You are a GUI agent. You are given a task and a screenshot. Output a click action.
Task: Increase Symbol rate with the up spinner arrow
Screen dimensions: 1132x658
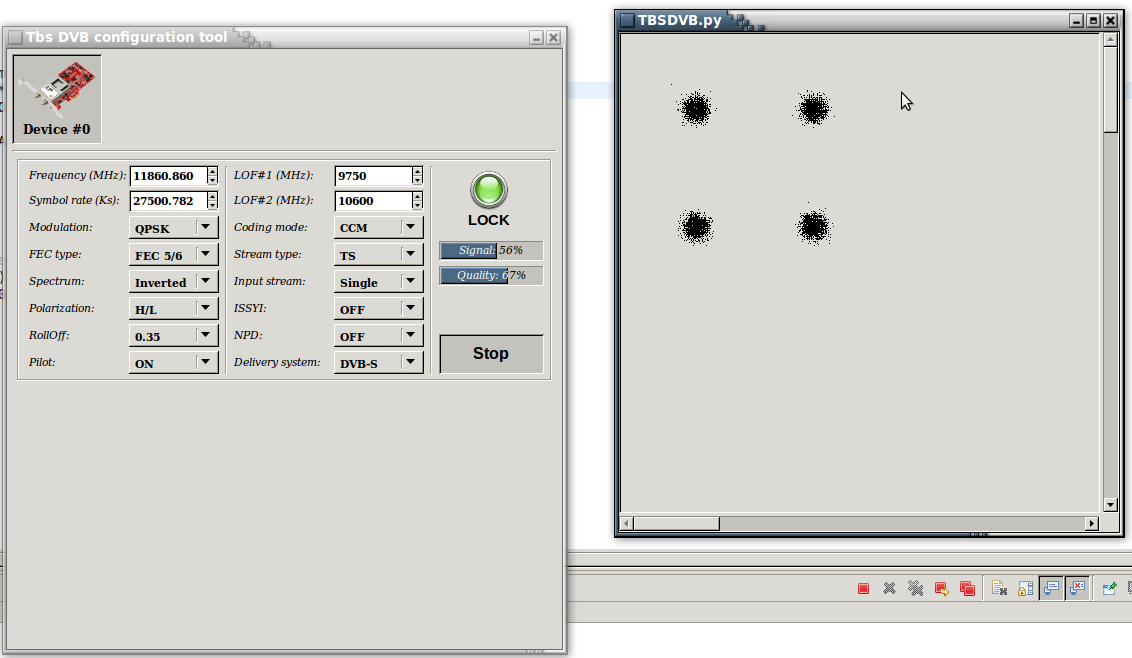click(x=212, y=196)
